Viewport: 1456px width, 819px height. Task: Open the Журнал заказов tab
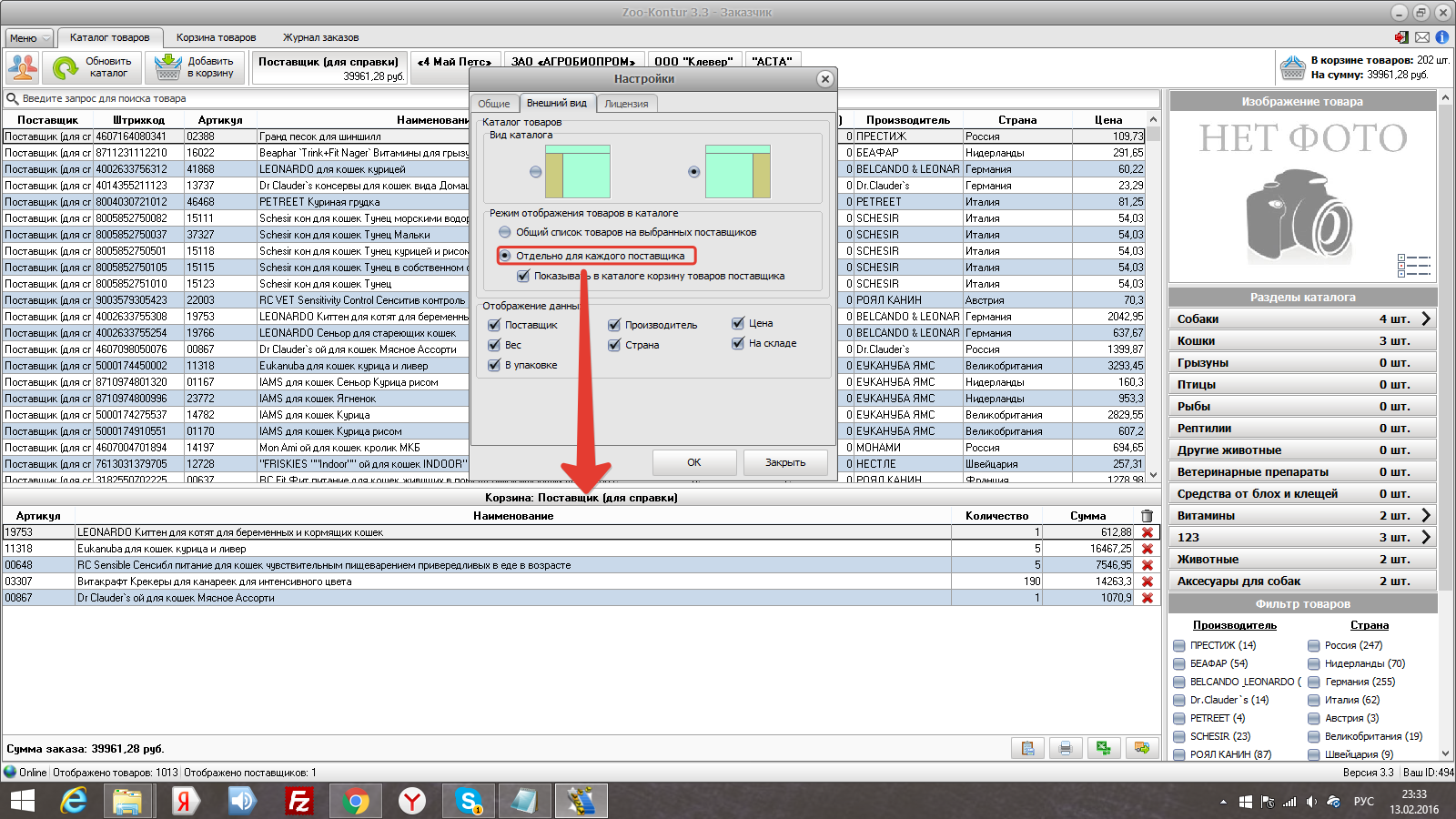click(320, 37)
